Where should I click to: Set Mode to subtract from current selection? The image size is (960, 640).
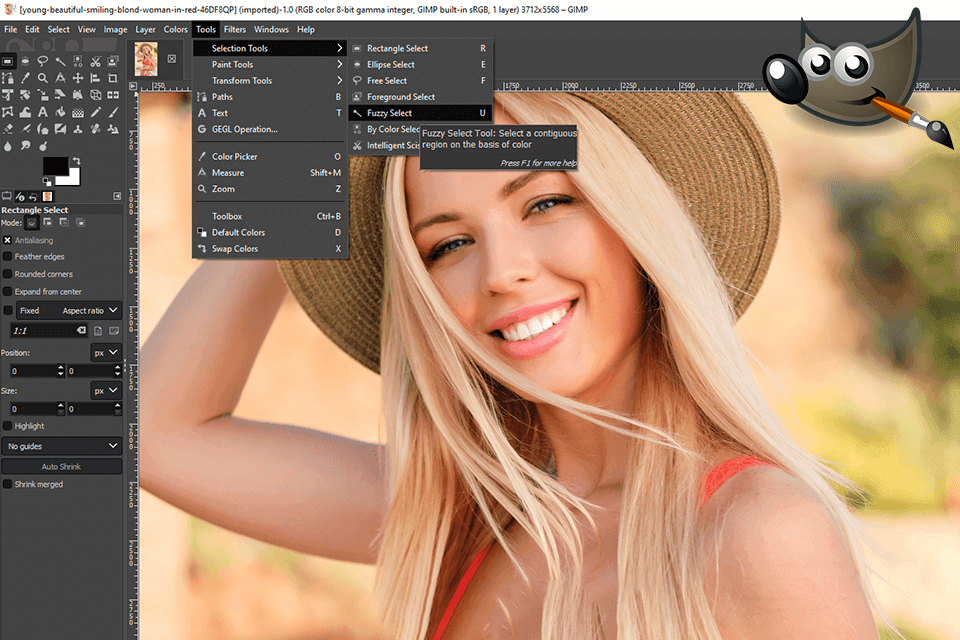pyautogui.click(x=64, y=222)
